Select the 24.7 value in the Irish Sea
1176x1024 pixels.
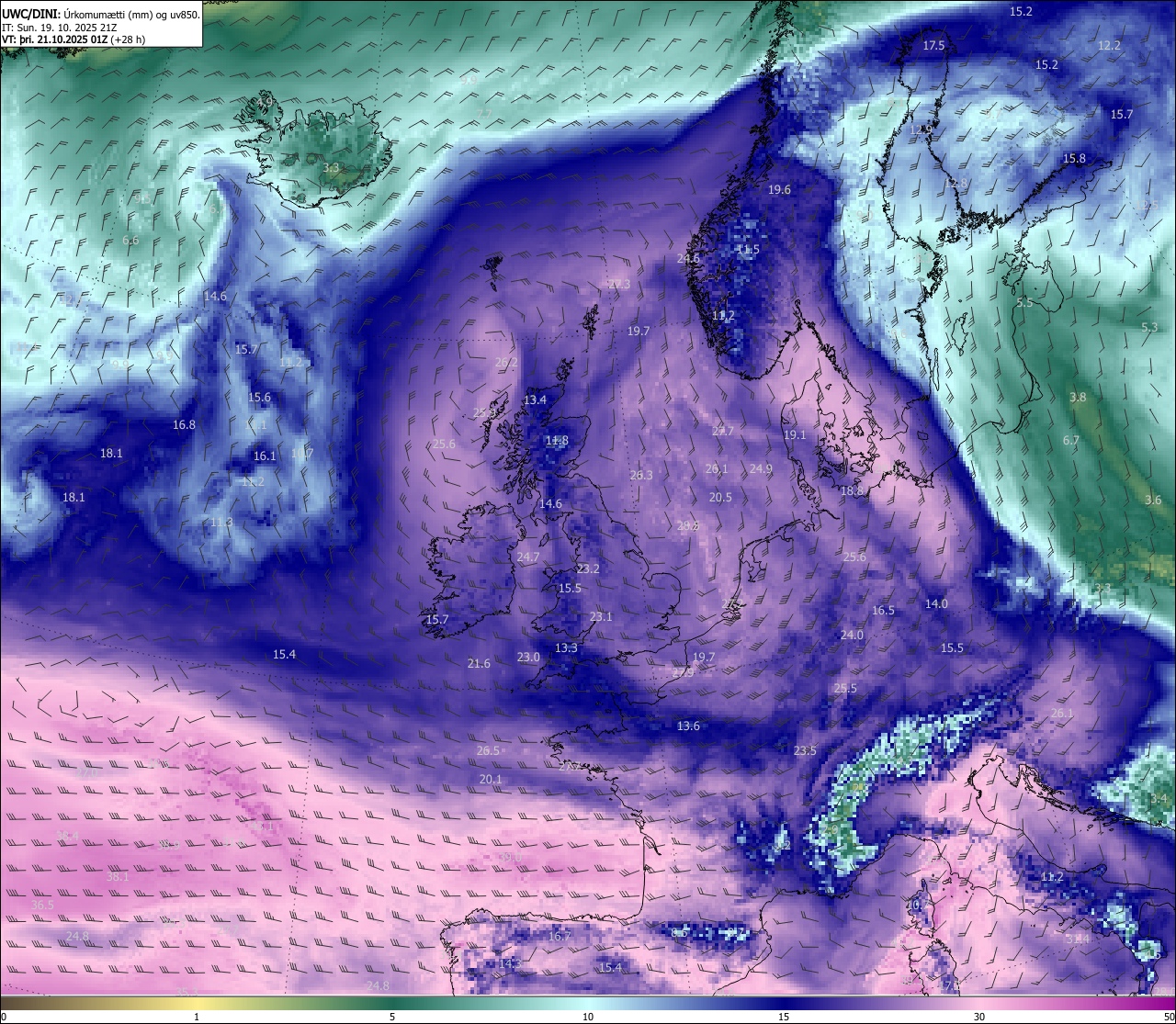pyautogui.click(x=528, y=557)
